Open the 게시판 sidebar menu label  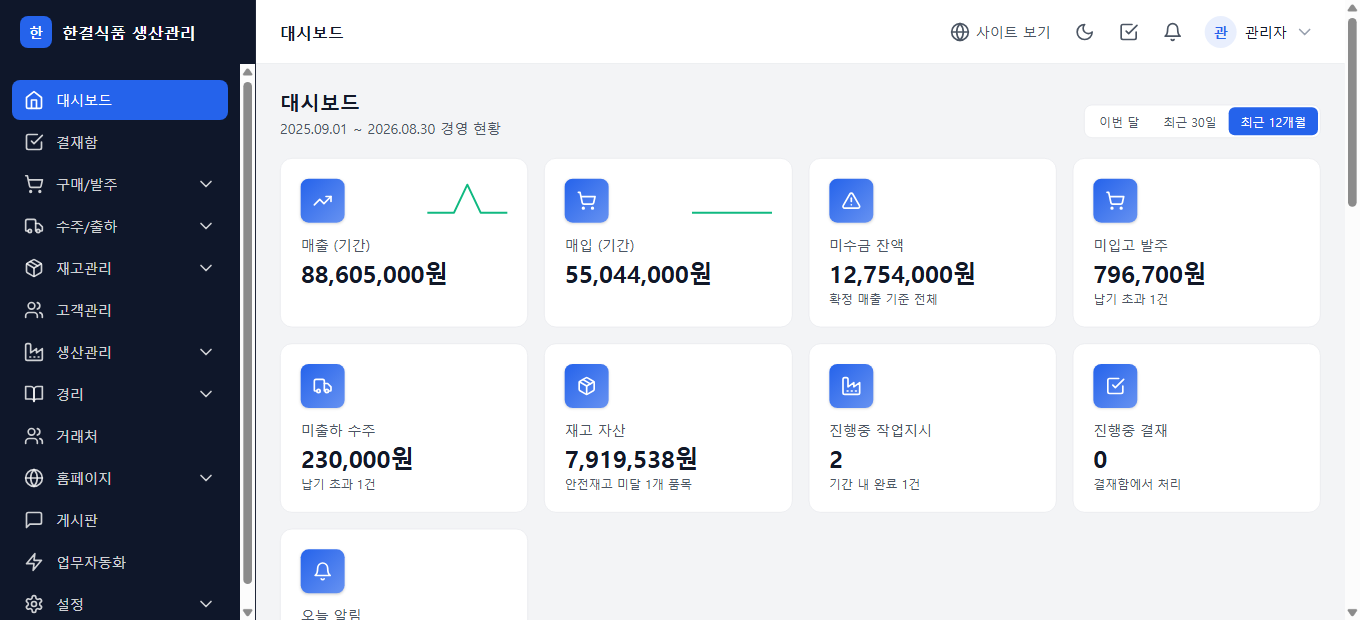coord(77,520)
